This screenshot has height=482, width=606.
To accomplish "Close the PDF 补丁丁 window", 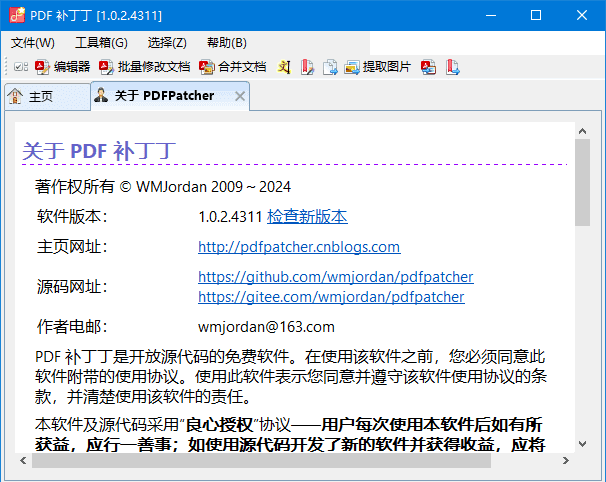I will pos(582,15).
